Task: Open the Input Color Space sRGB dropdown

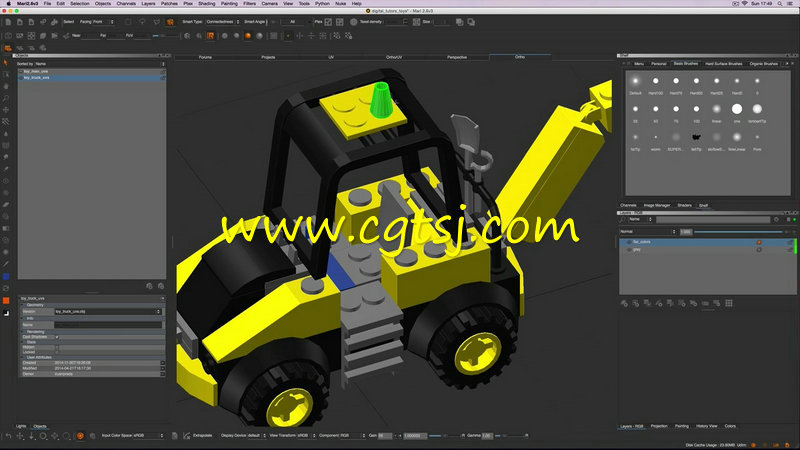Action: [x=148, y=436]
